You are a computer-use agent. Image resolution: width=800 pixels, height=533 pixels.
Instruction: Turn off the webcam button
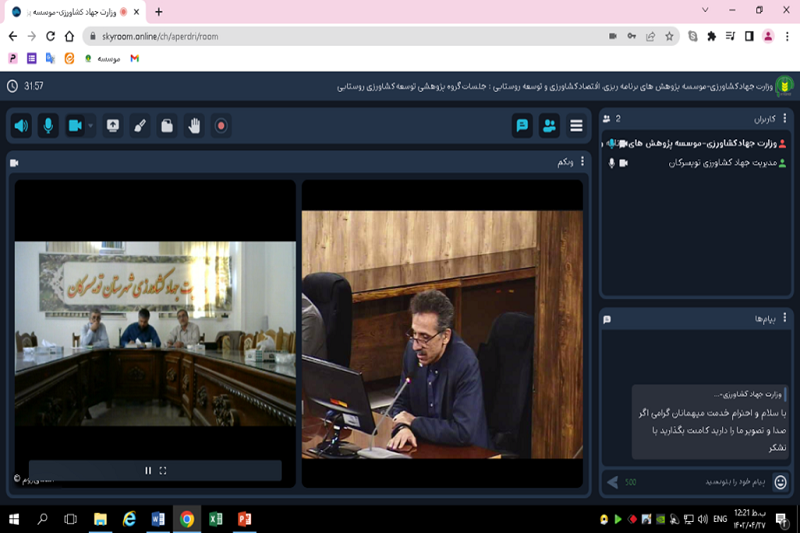[74, 126]
